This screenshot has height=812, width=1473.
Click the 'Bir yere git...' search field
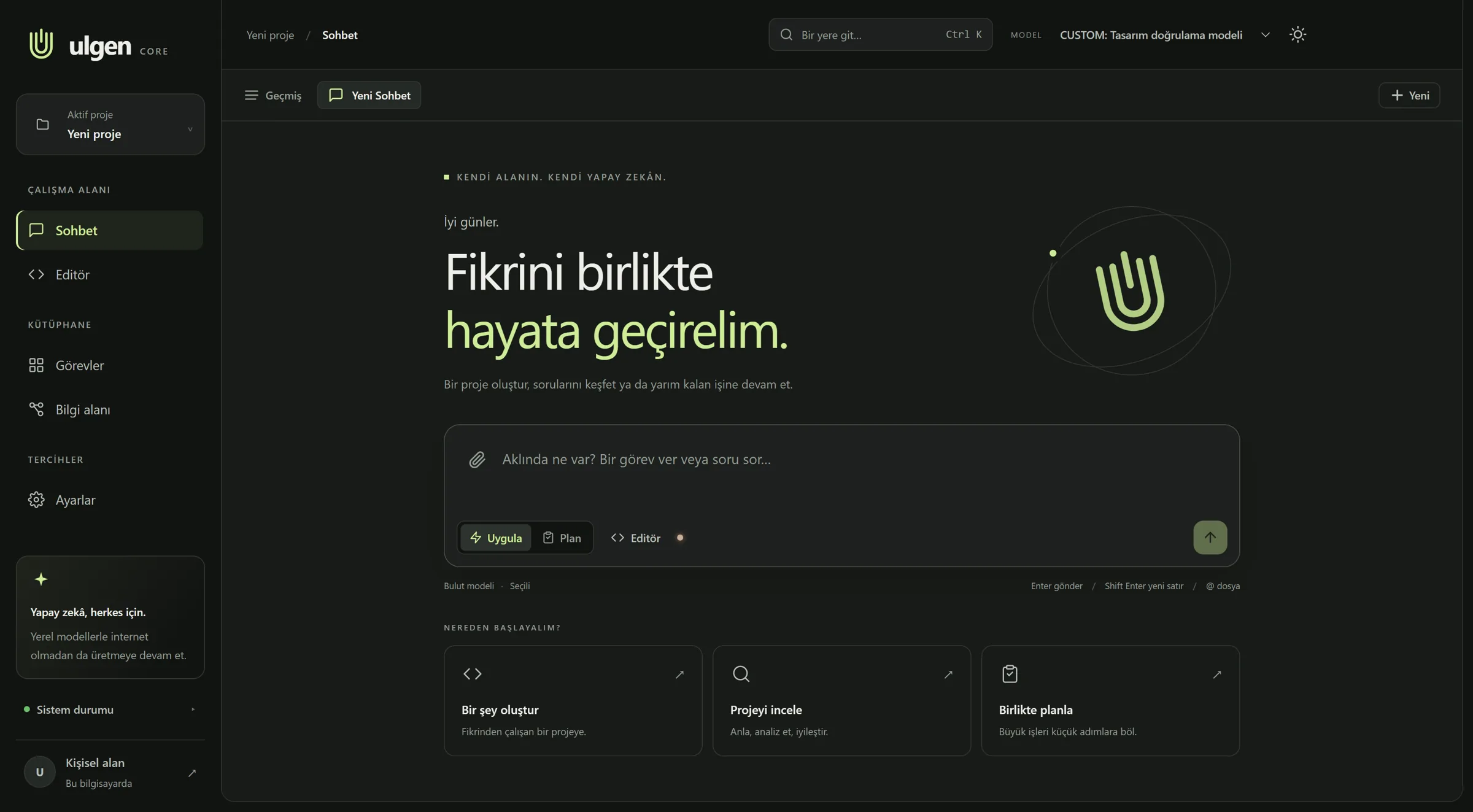pos(880,34)
